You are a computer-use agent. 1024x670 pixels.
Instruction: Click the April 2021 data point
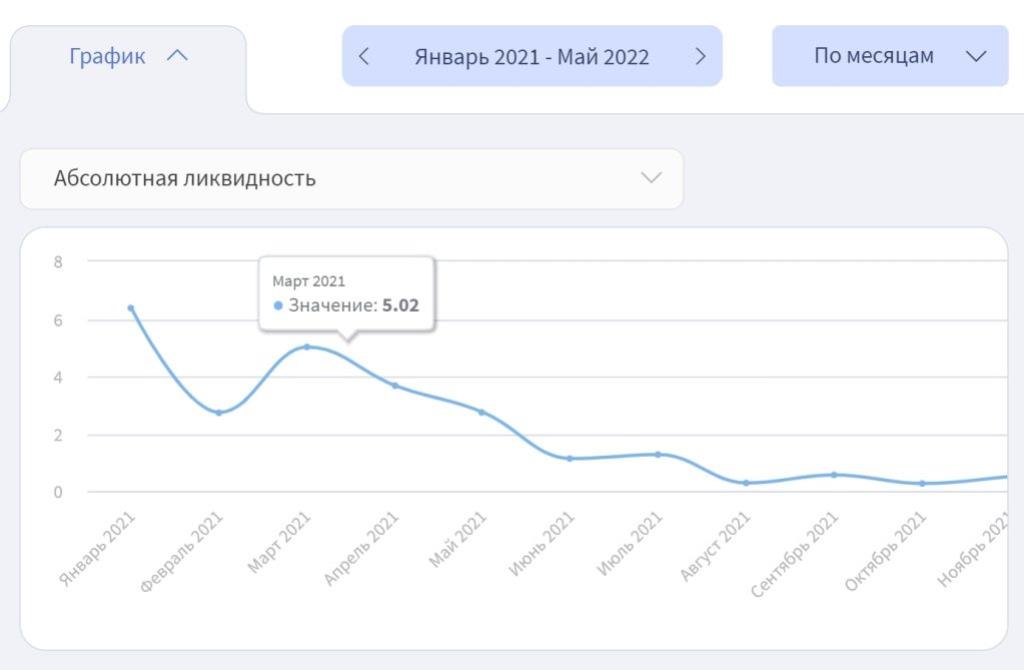pyautogui.click(x=395, y=385)
